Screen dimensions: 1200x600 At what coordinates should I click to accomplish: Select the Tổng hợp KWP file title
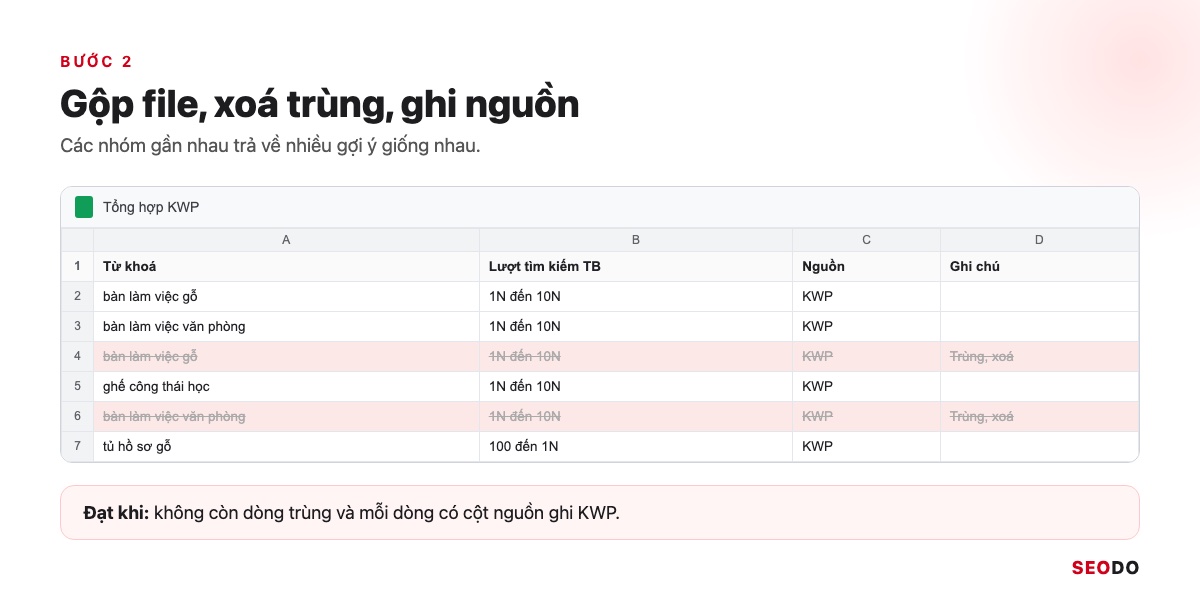pyautogui.click(x=151, y=207)
